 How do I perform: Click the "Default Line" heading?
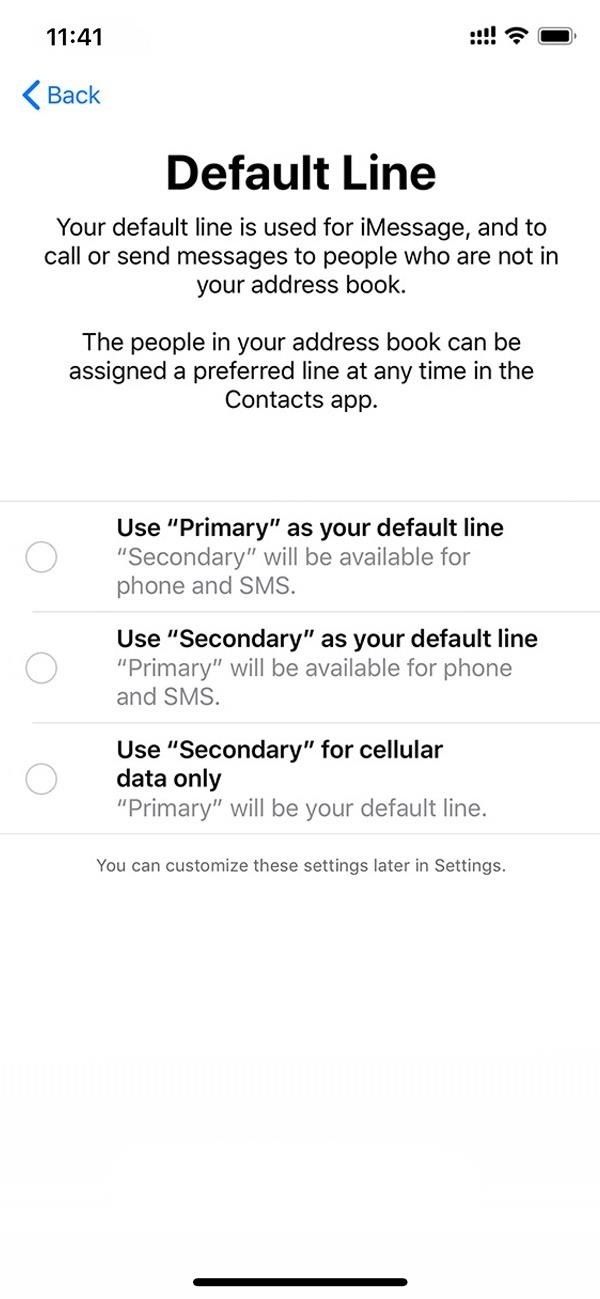click(300, 173)
